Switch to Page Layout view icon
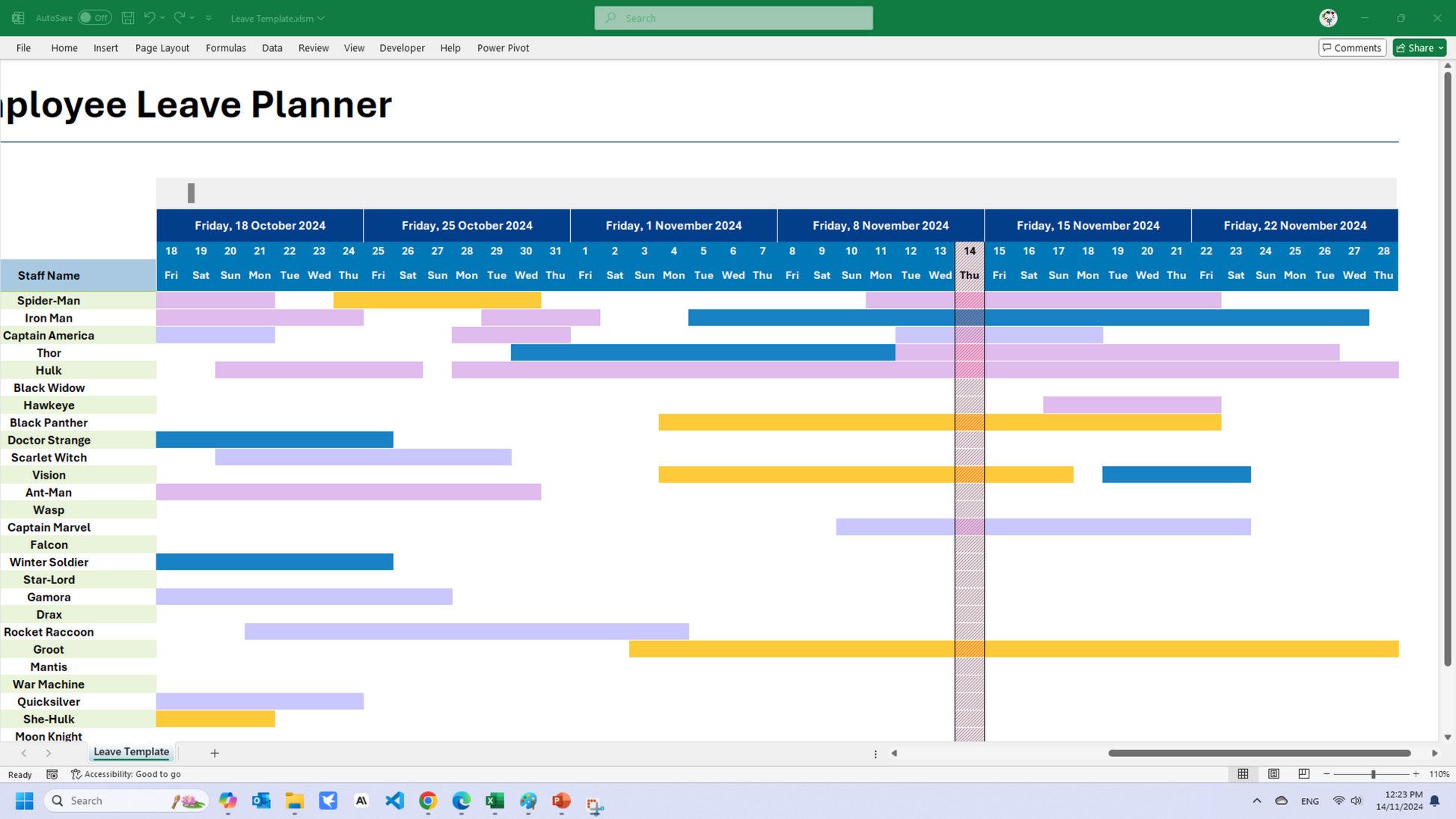 click(1273, 774)
